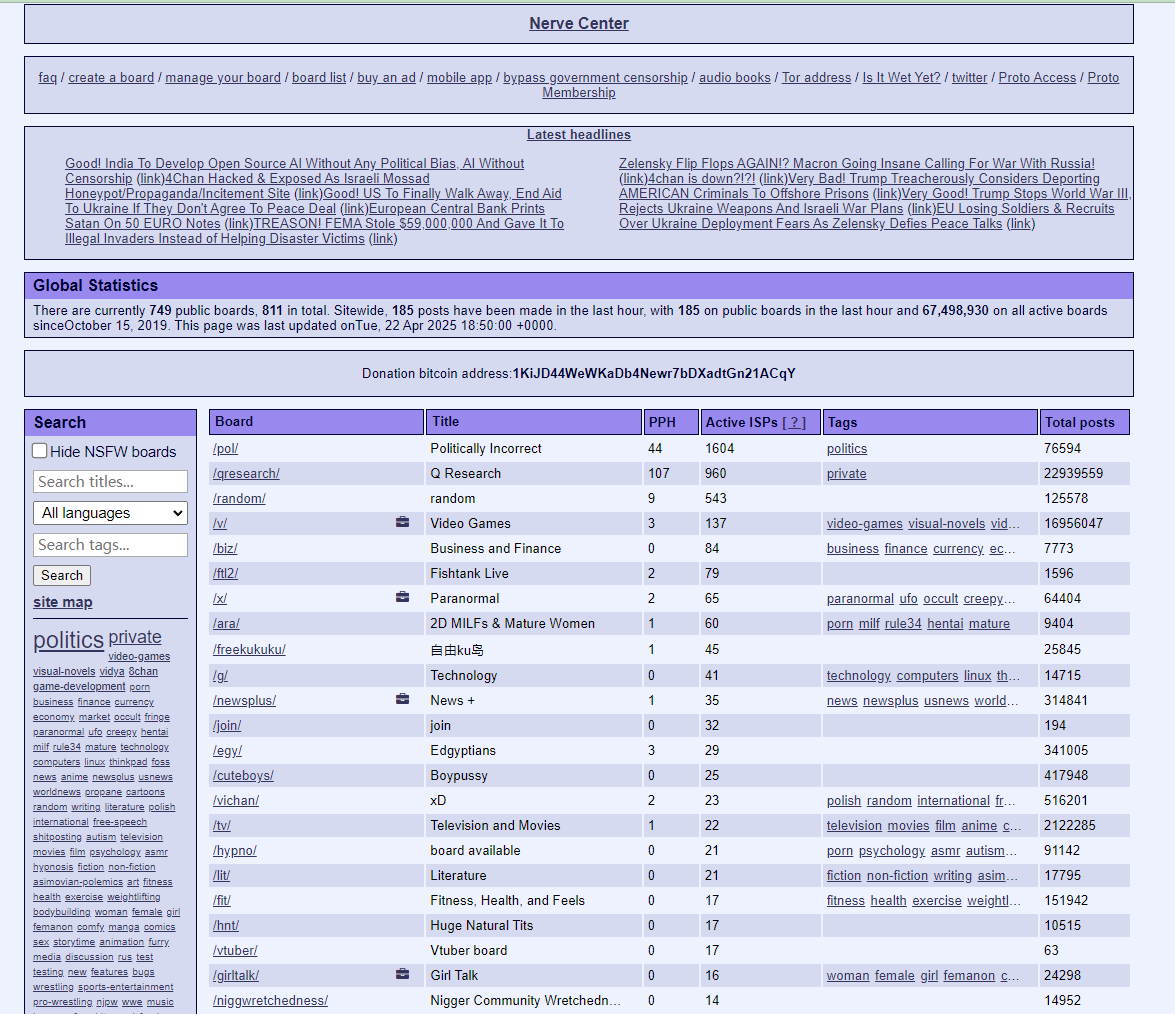Click the game-development tag in the sidebar
The width and height of the screenshot is (1175, 1014).
[x=79, y=686]
